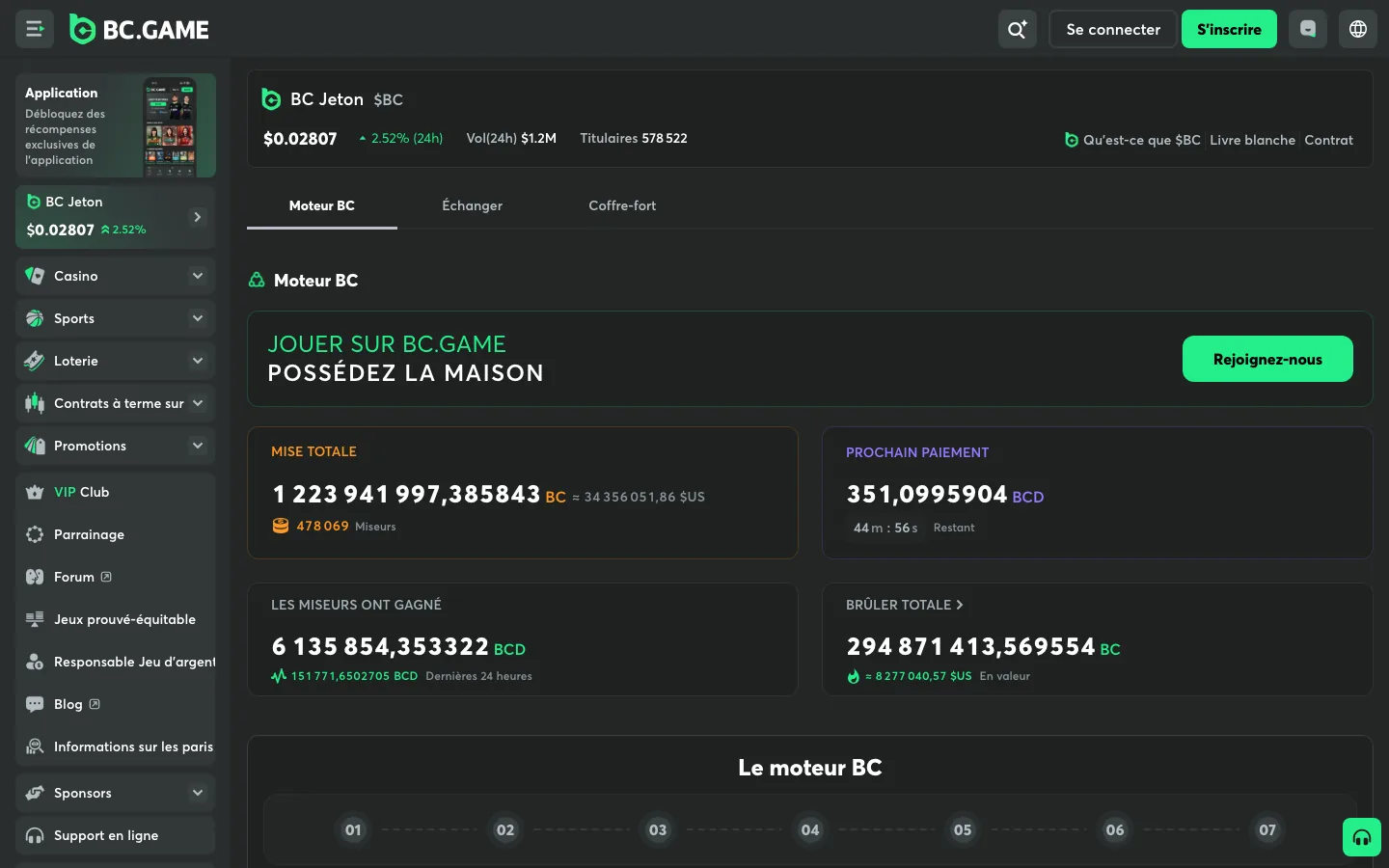Open the Qu'est-ce que $BC link

pyautogui.click(x=1132, y=140)
